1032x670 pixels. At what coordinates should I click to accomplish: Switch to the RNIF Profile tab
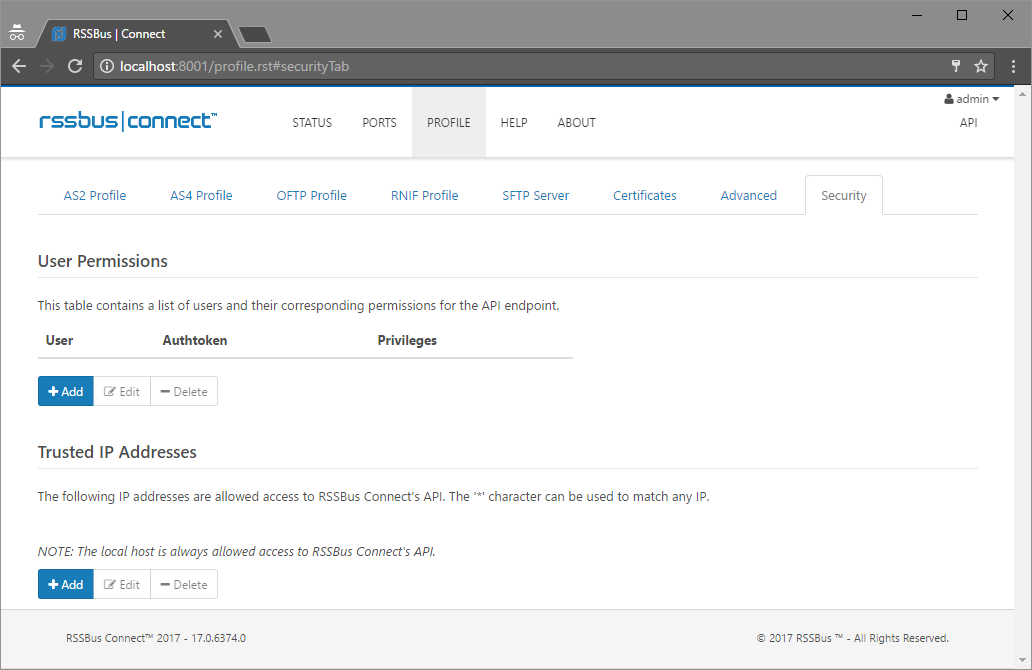point(425,195)
